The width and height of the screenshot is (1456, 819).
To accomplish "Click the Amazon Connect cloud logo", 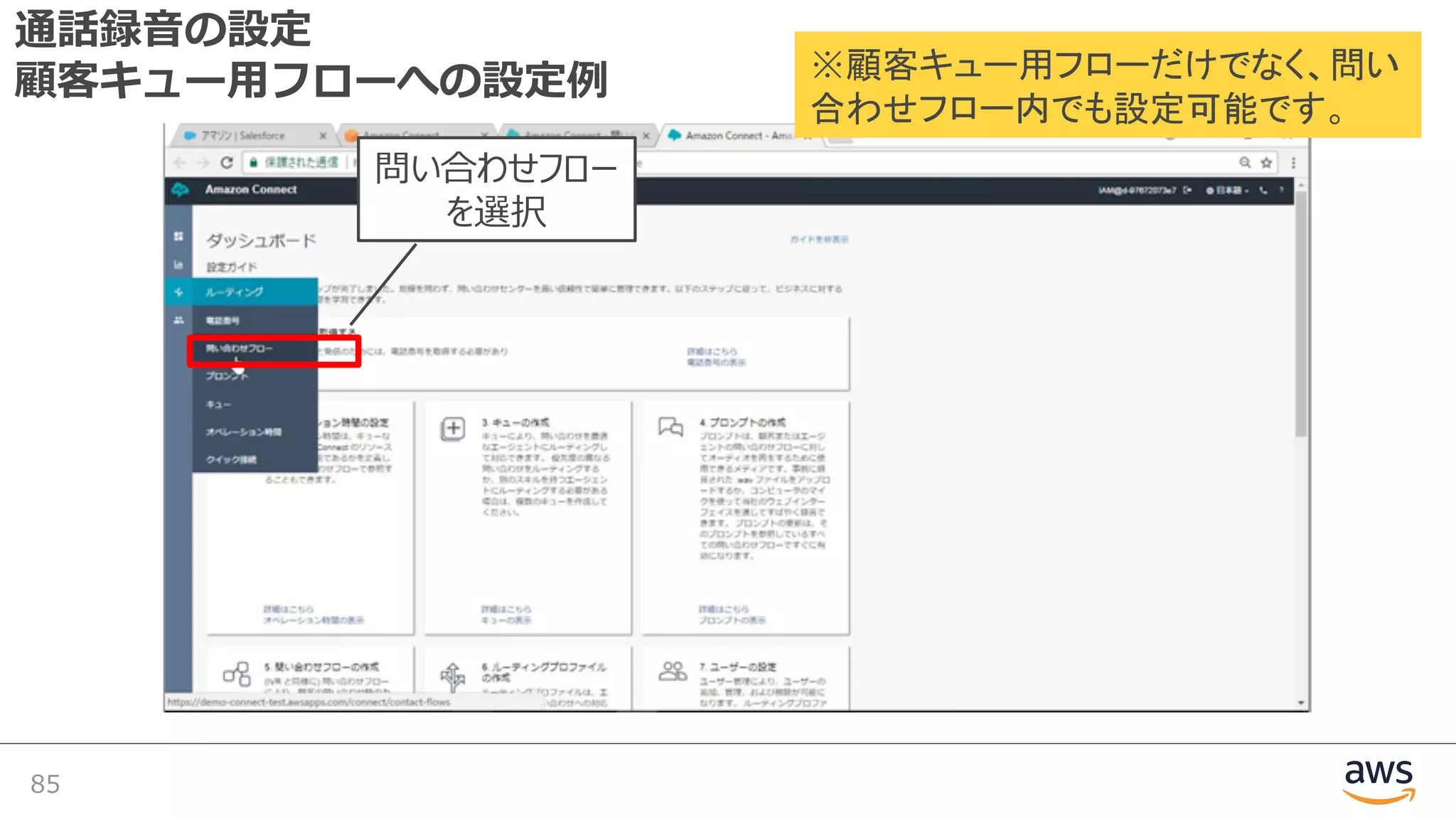I will click(181, 190).
